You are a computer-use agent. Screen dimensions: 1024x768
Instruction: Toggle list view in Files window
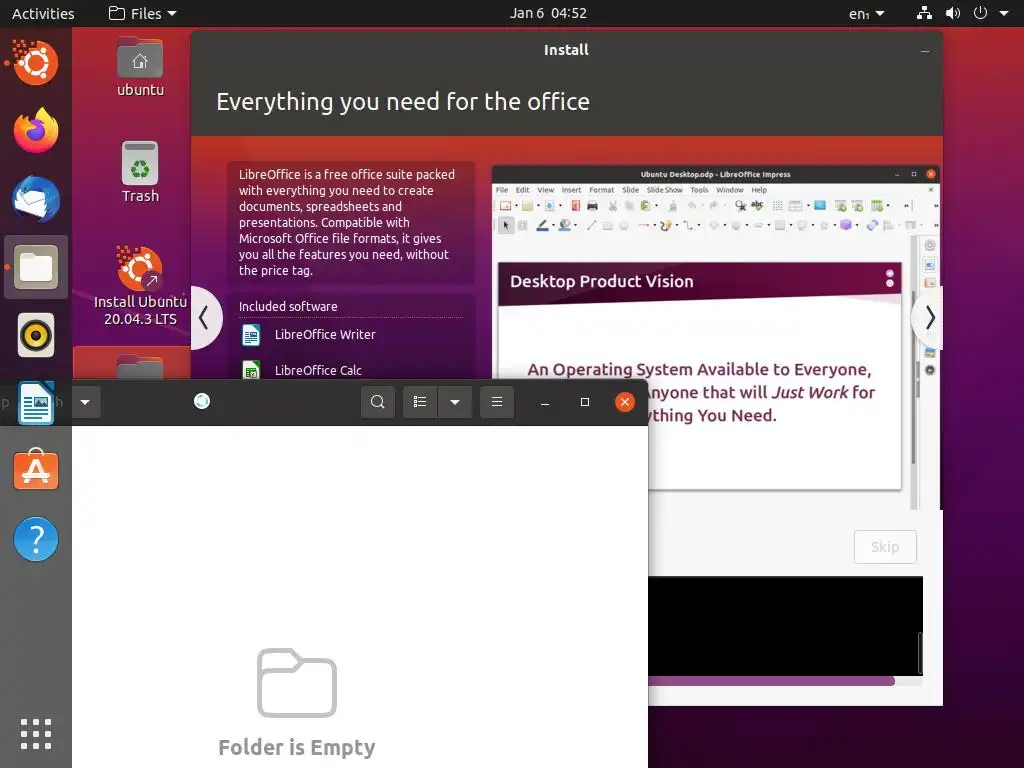click(x=420, y=402)
